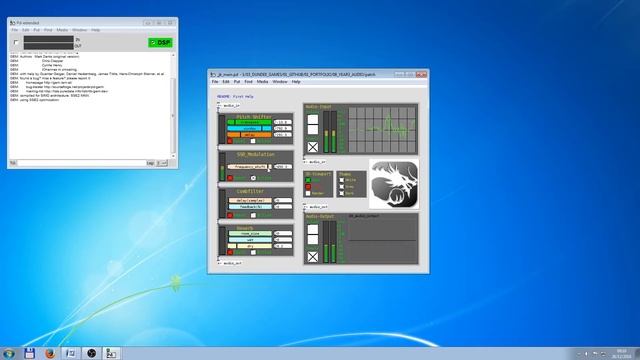Click the number box beside room_size
The height and width of the screenshot is (360, 640).
coord(283,233)
